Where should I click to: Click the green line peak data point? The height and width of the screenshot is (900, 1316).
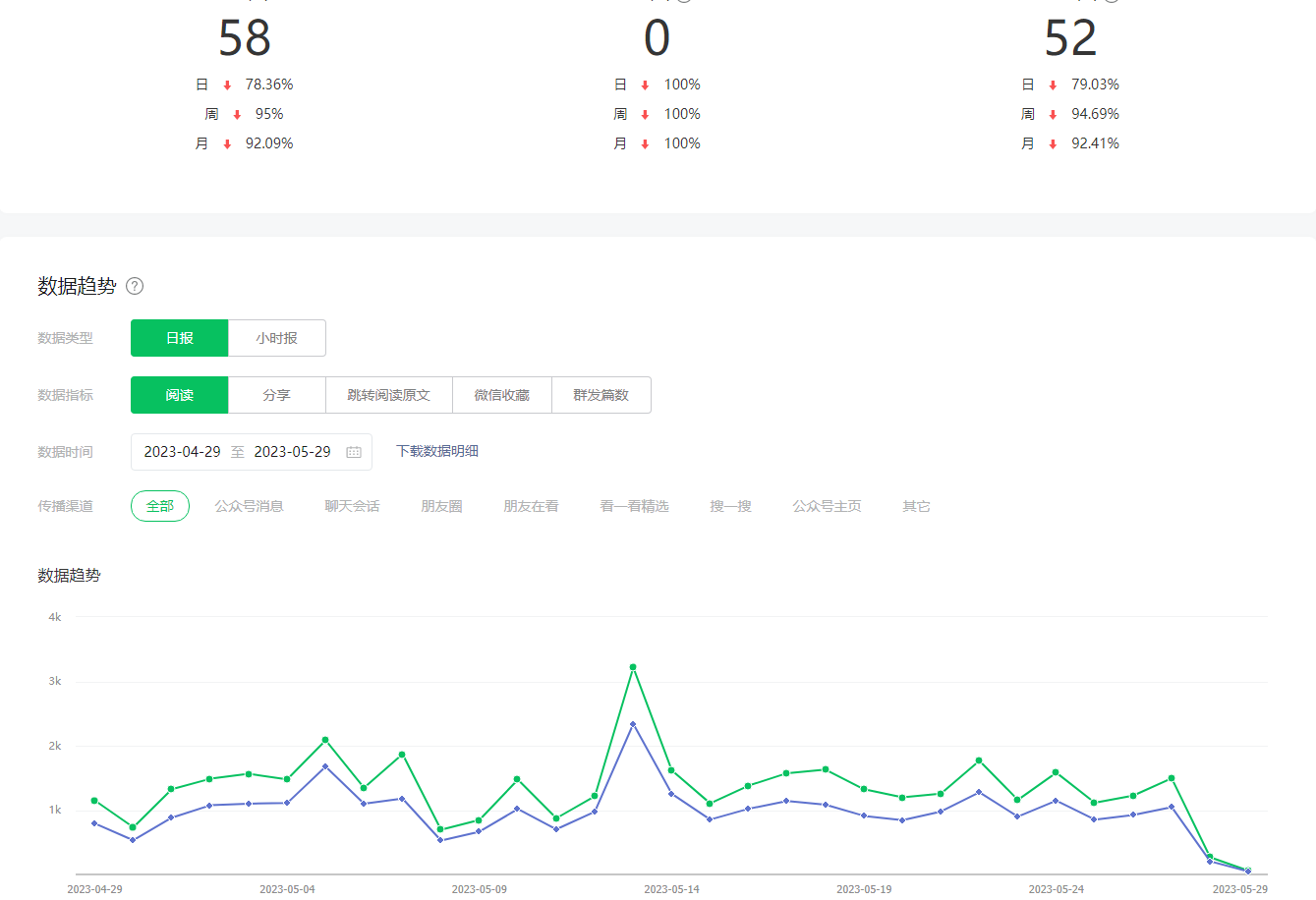(633, 667)
